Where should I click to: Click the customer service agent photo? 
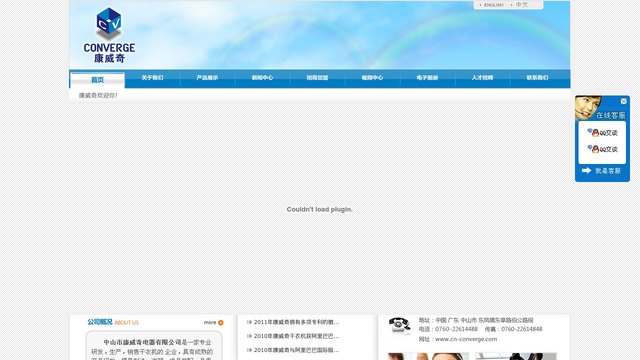[x=588, y=107]
